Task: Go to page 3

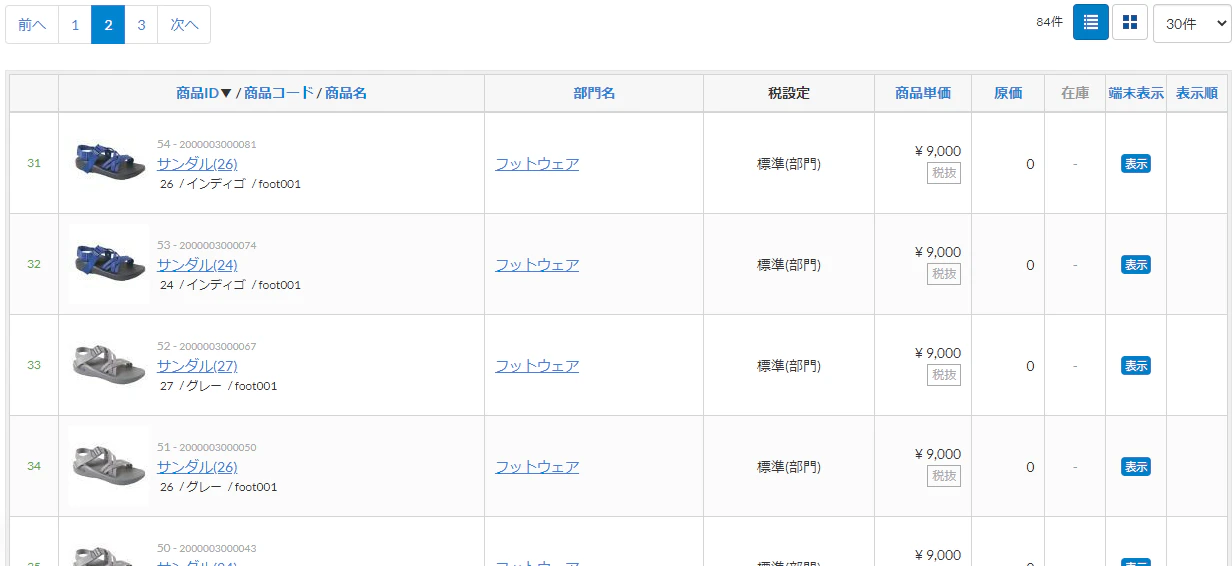Action: tap(141, 25)
